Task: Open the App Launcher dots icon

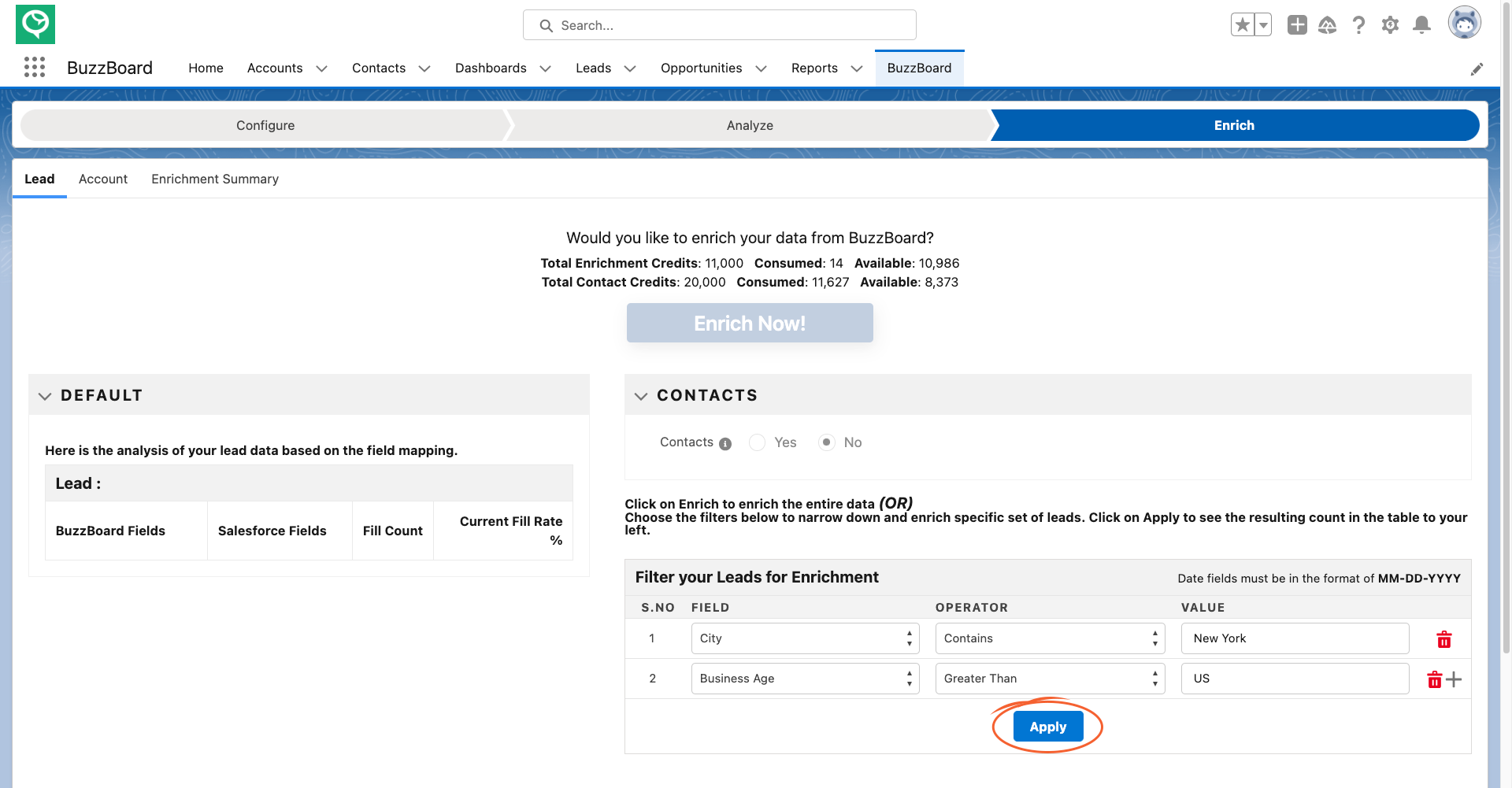Action: [x=35, y=68]
